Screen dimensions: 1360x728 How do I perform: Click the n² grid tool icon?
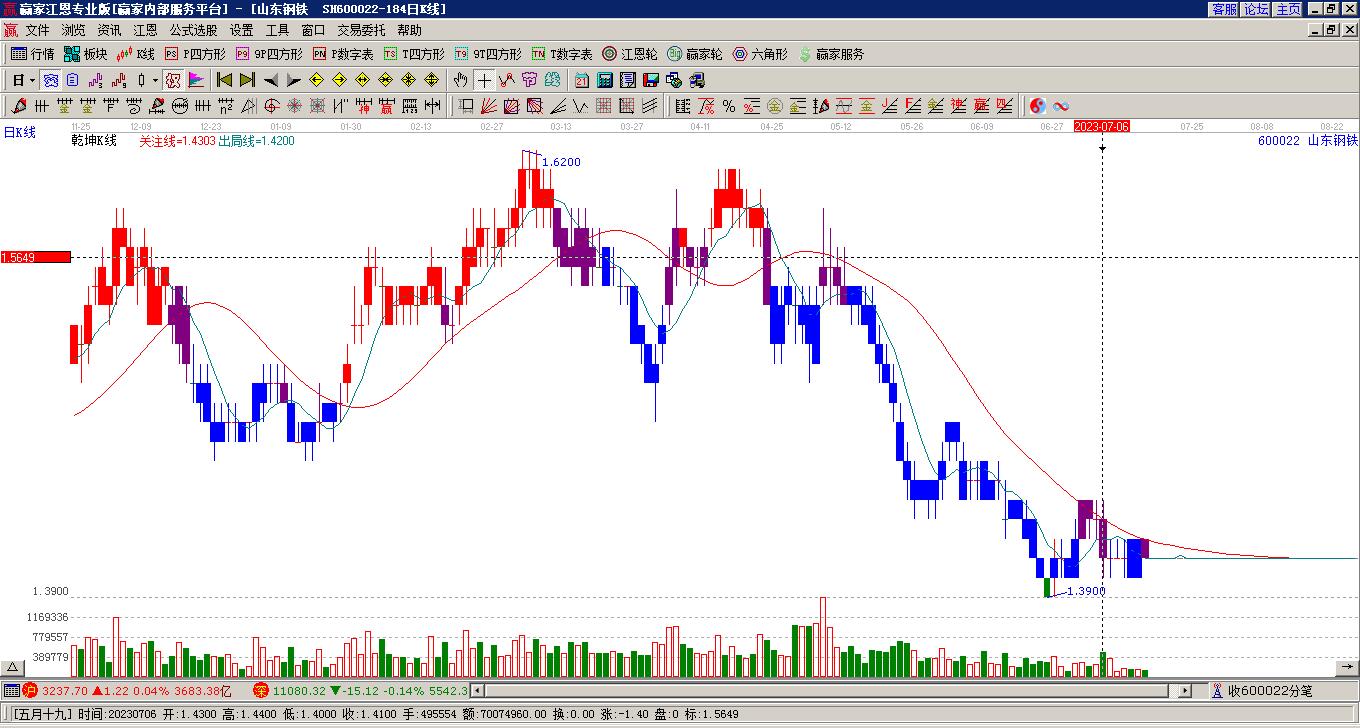225,106
